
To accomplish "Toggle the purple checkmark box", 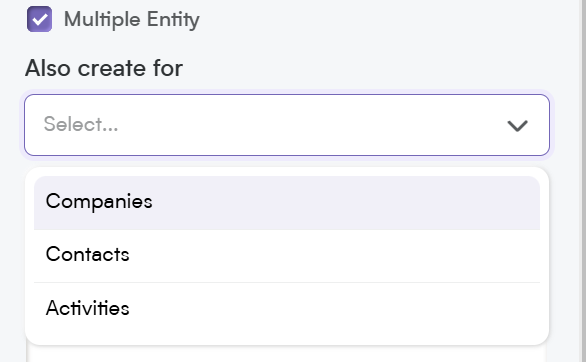I will (x=39, y=19).
